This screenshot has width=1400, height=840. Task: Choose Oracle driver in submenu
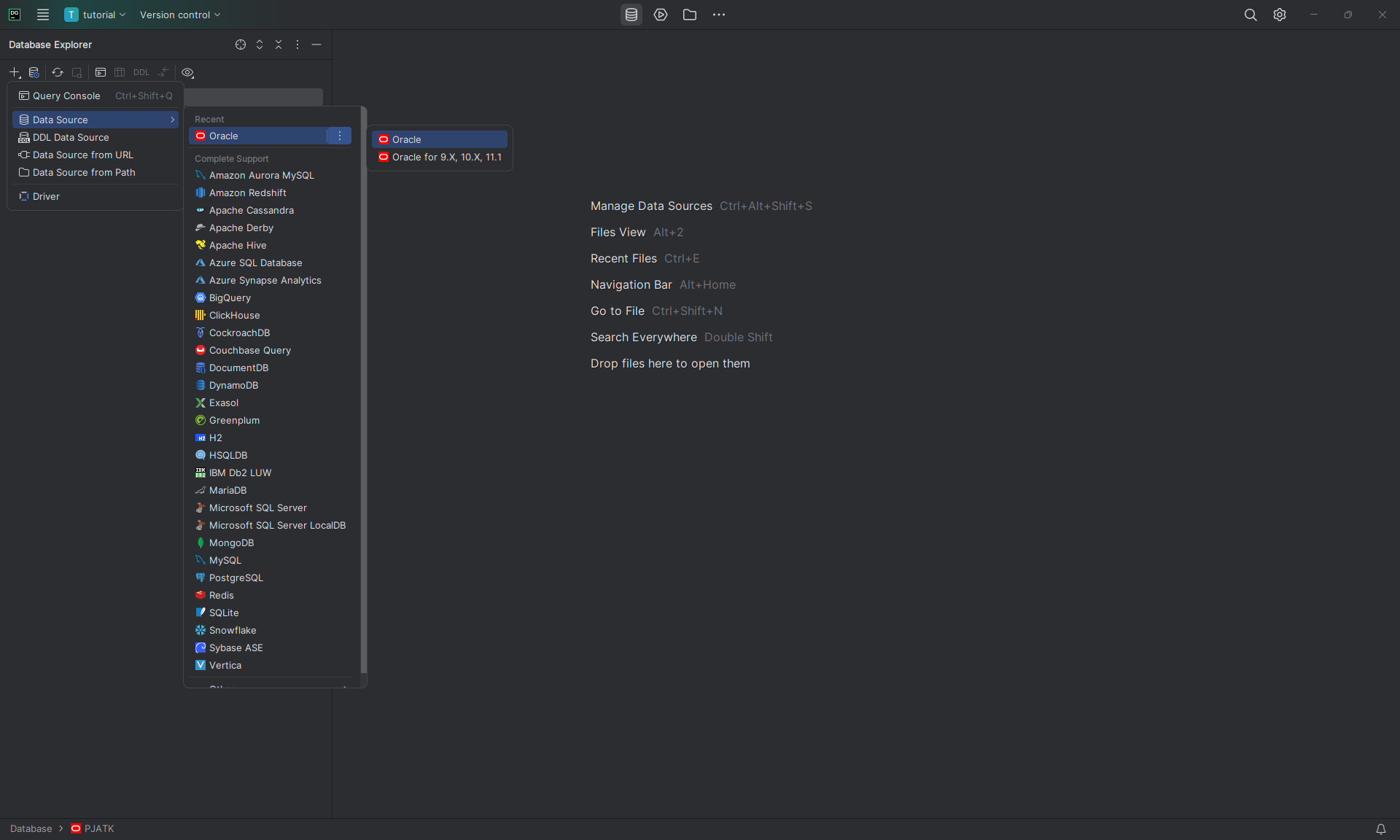440,139
